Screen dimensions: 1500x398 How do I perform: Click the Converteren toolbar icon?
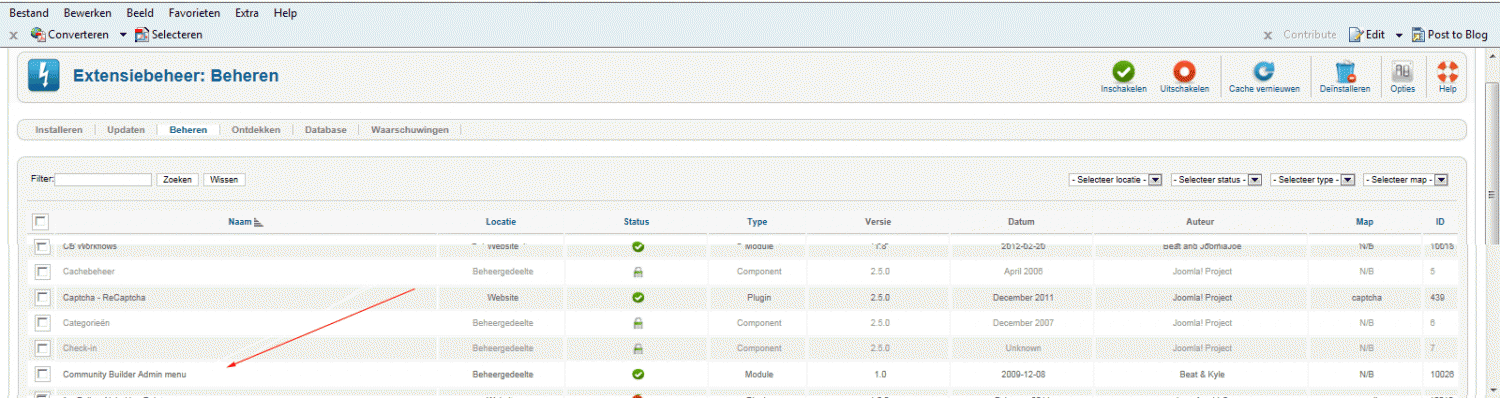39,34
